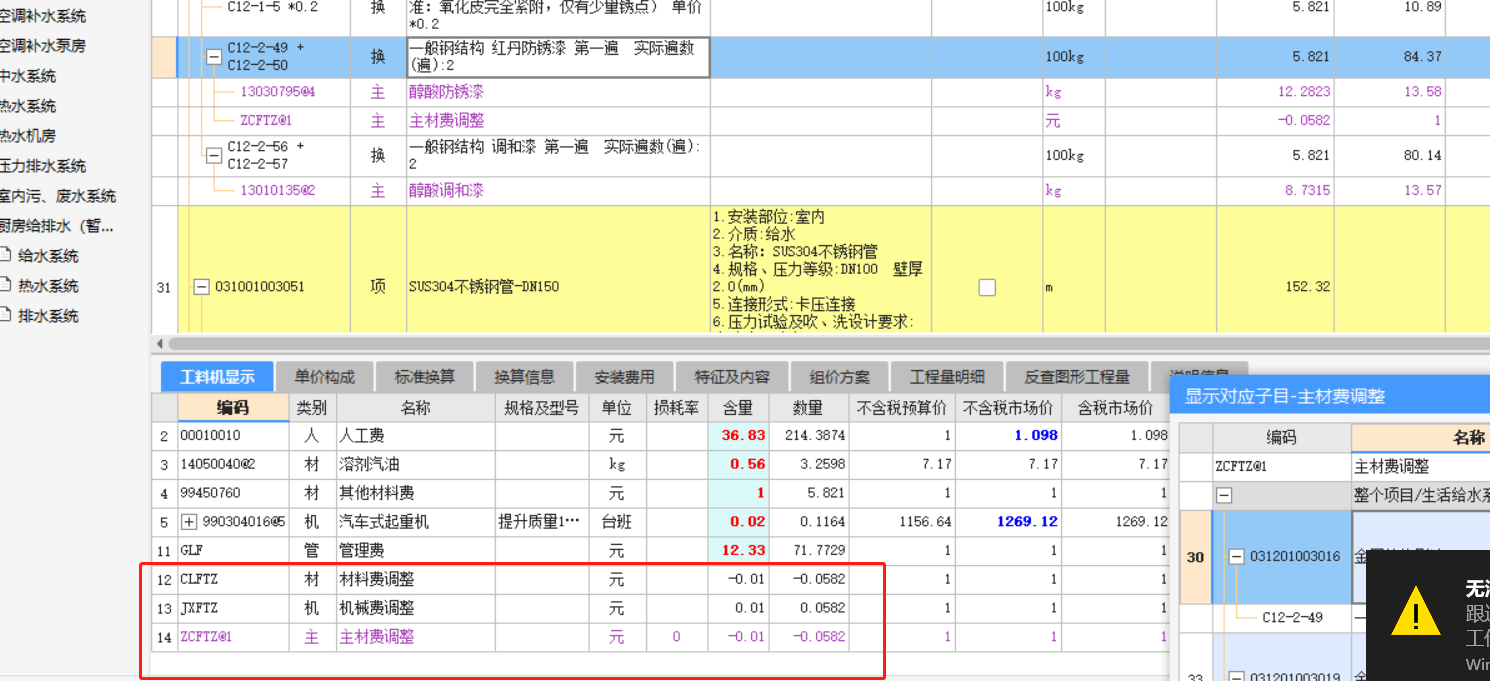Image resolution: width=1490 pixels, height=681 pixels.
Task: Open the 安装费用 tab
Action: pos(625,377)
